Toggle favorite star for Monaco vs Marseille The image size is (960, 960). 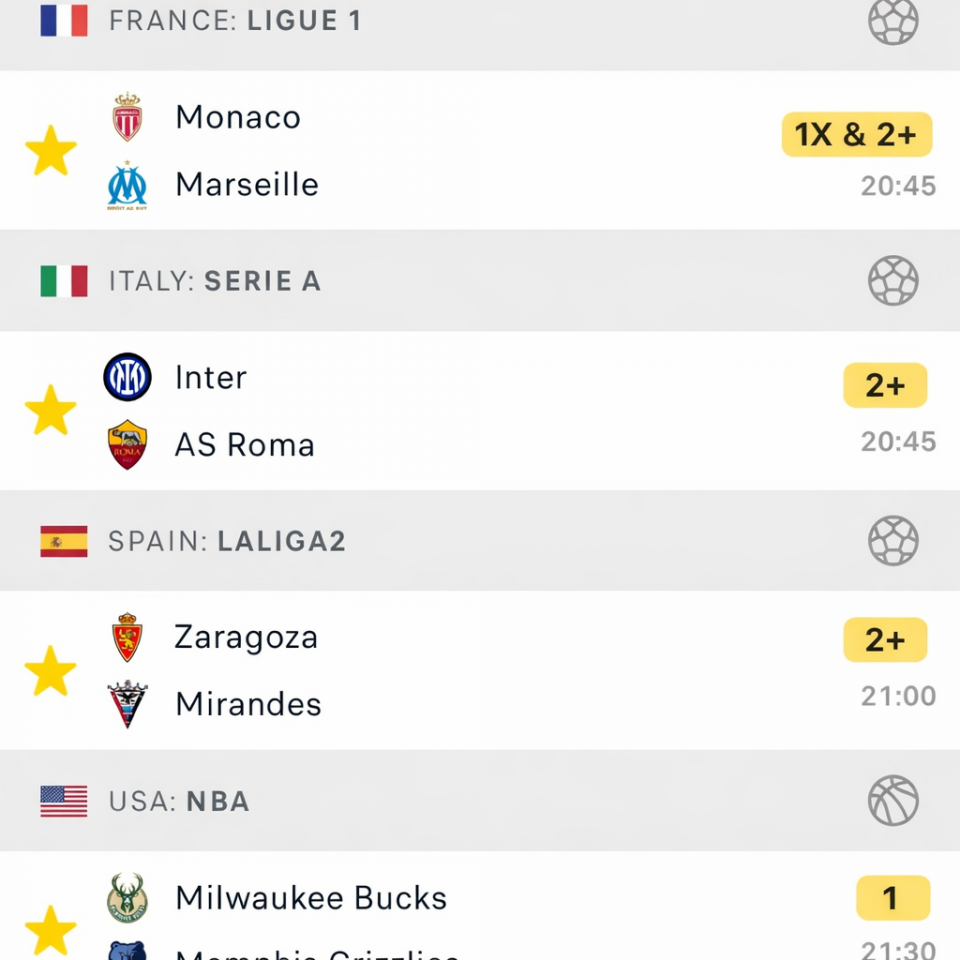(x=50, y=151)
